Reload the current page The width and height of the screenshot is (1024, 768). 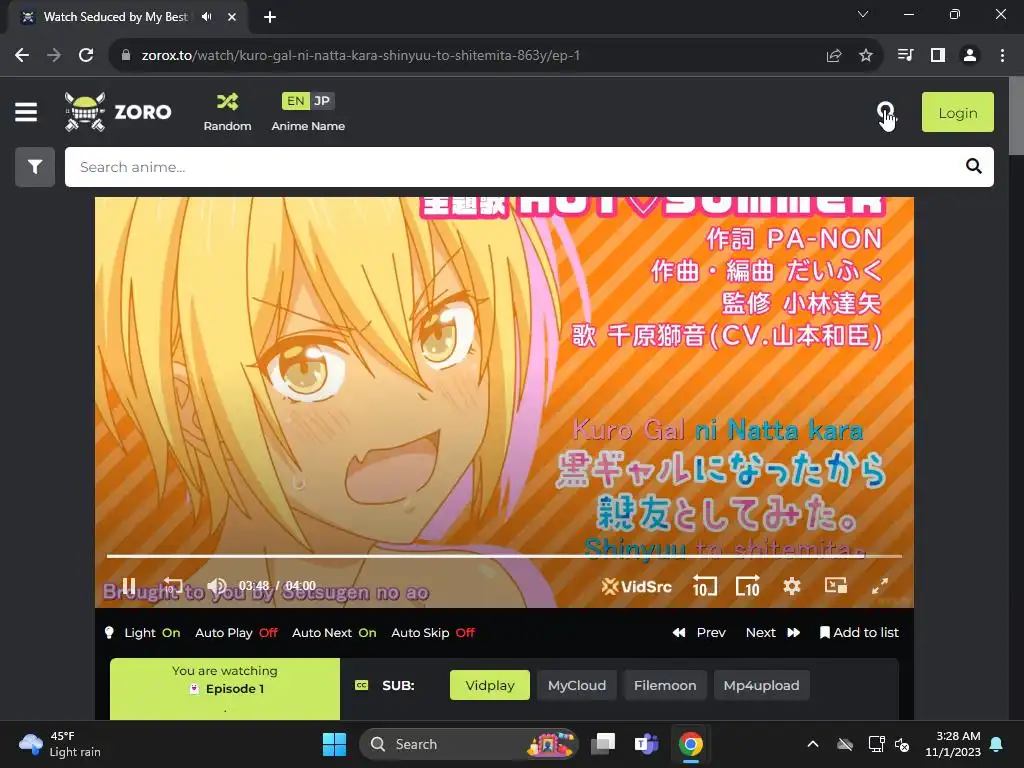86,56
